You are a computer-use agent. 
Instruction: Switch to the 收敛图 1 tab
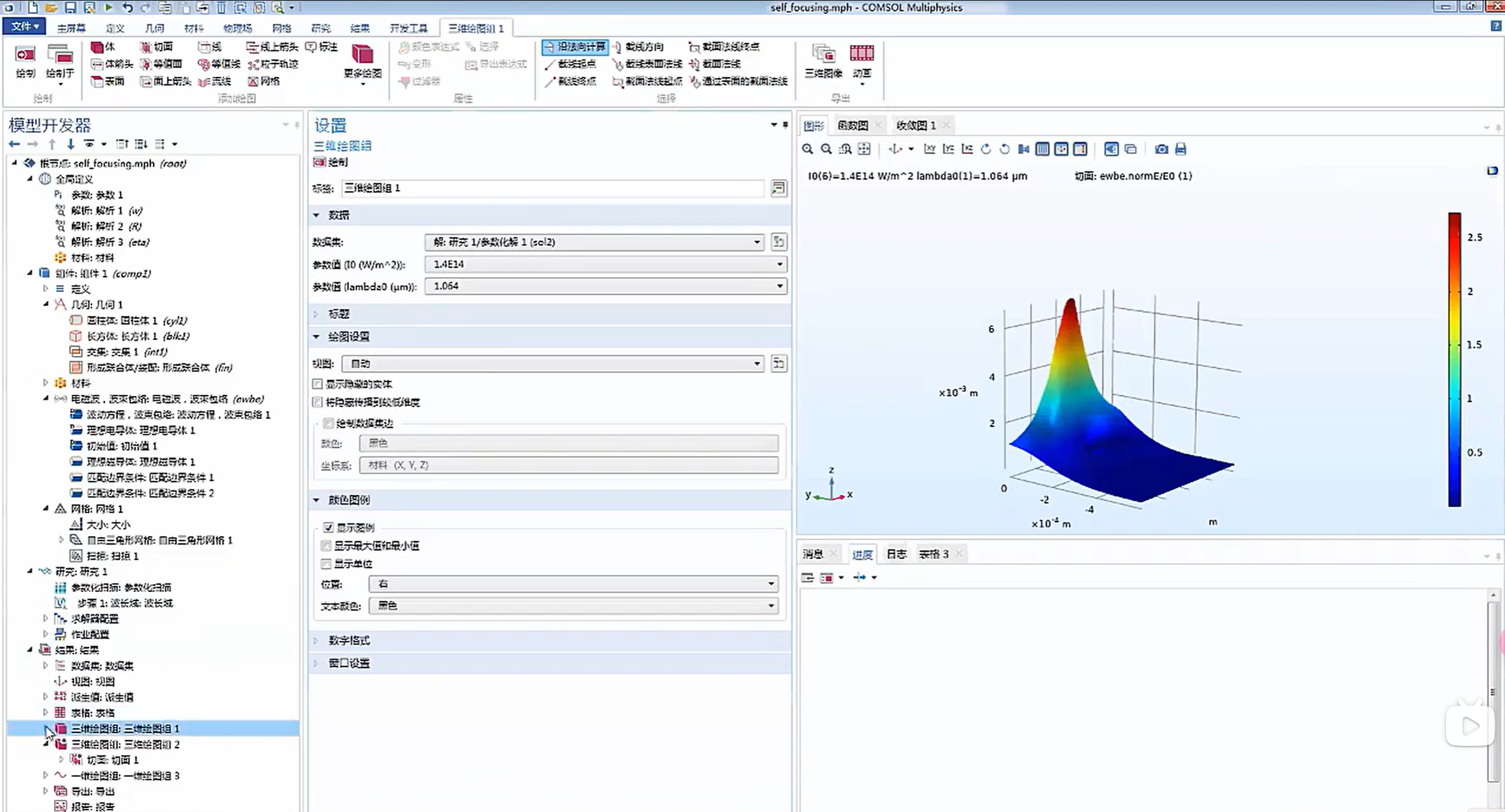click(915, 126)
